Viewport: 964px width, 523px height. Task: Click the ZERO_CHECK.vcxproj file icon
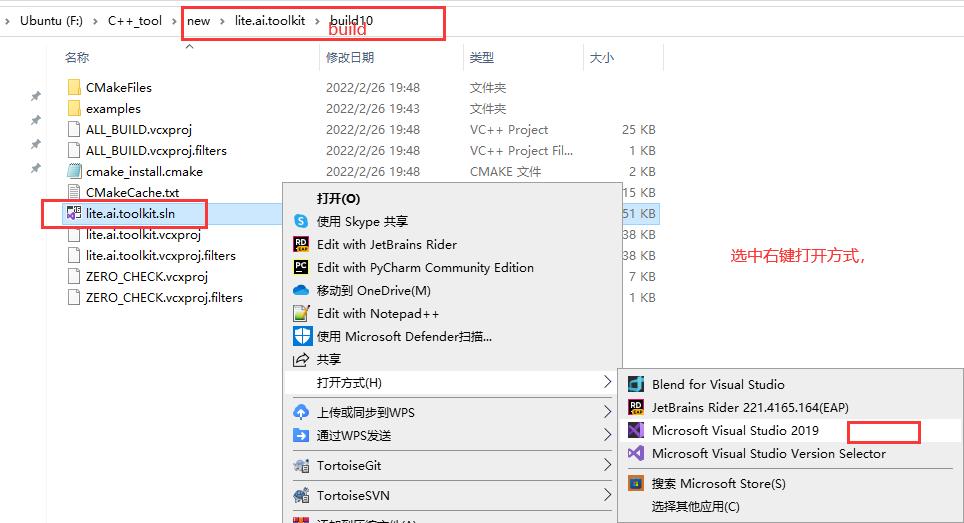tap(74, 277)
